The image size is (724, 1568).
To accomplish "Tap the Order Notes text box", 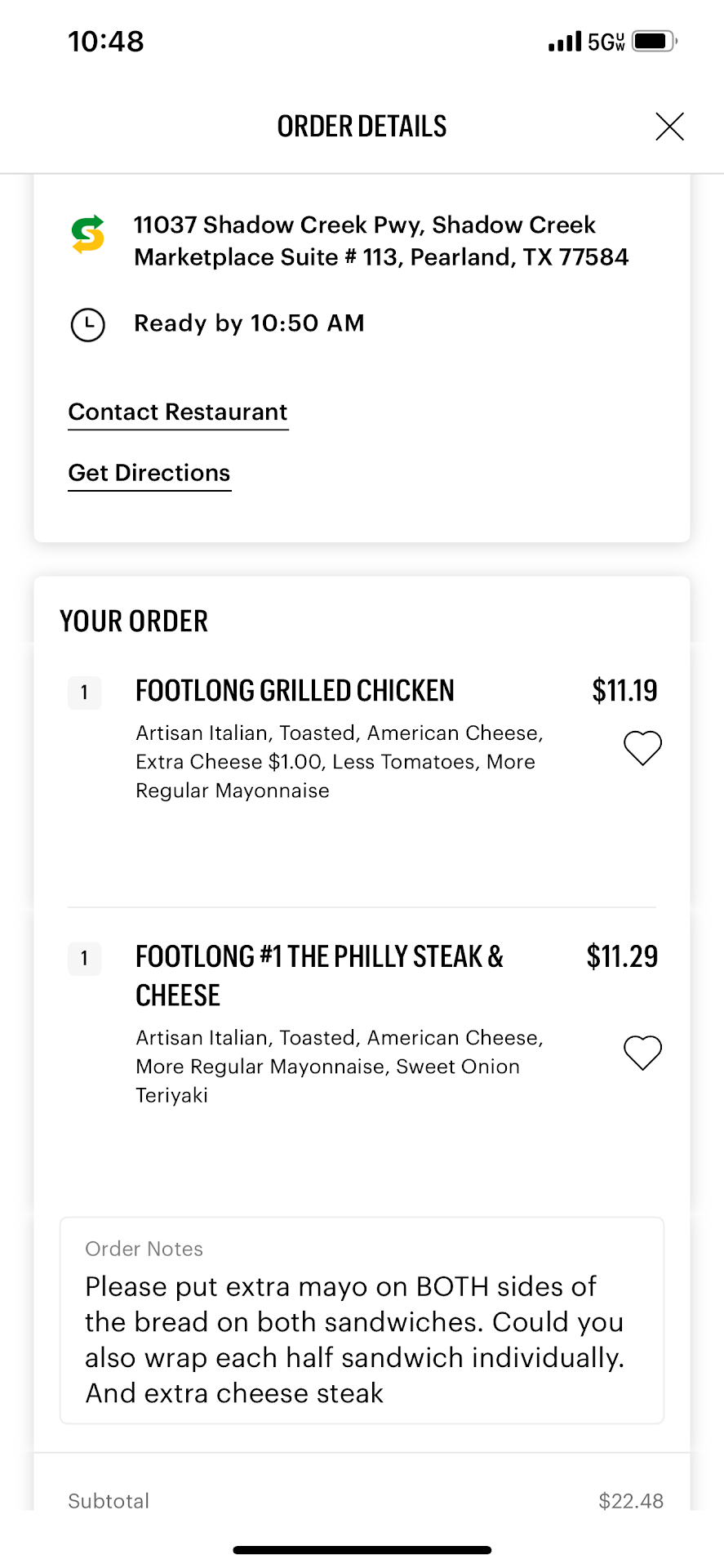I will [x=362, y=1321].
